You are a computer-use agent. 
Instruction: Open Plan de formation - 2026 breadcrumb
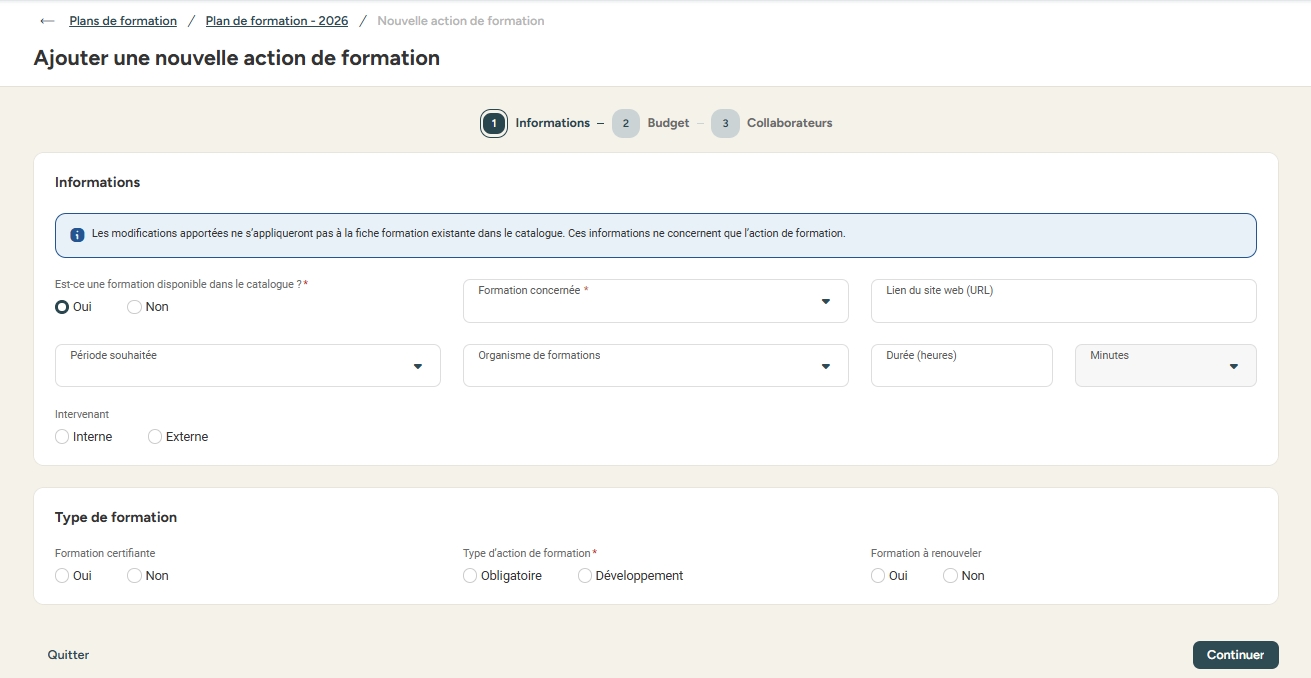pos(277,21)
